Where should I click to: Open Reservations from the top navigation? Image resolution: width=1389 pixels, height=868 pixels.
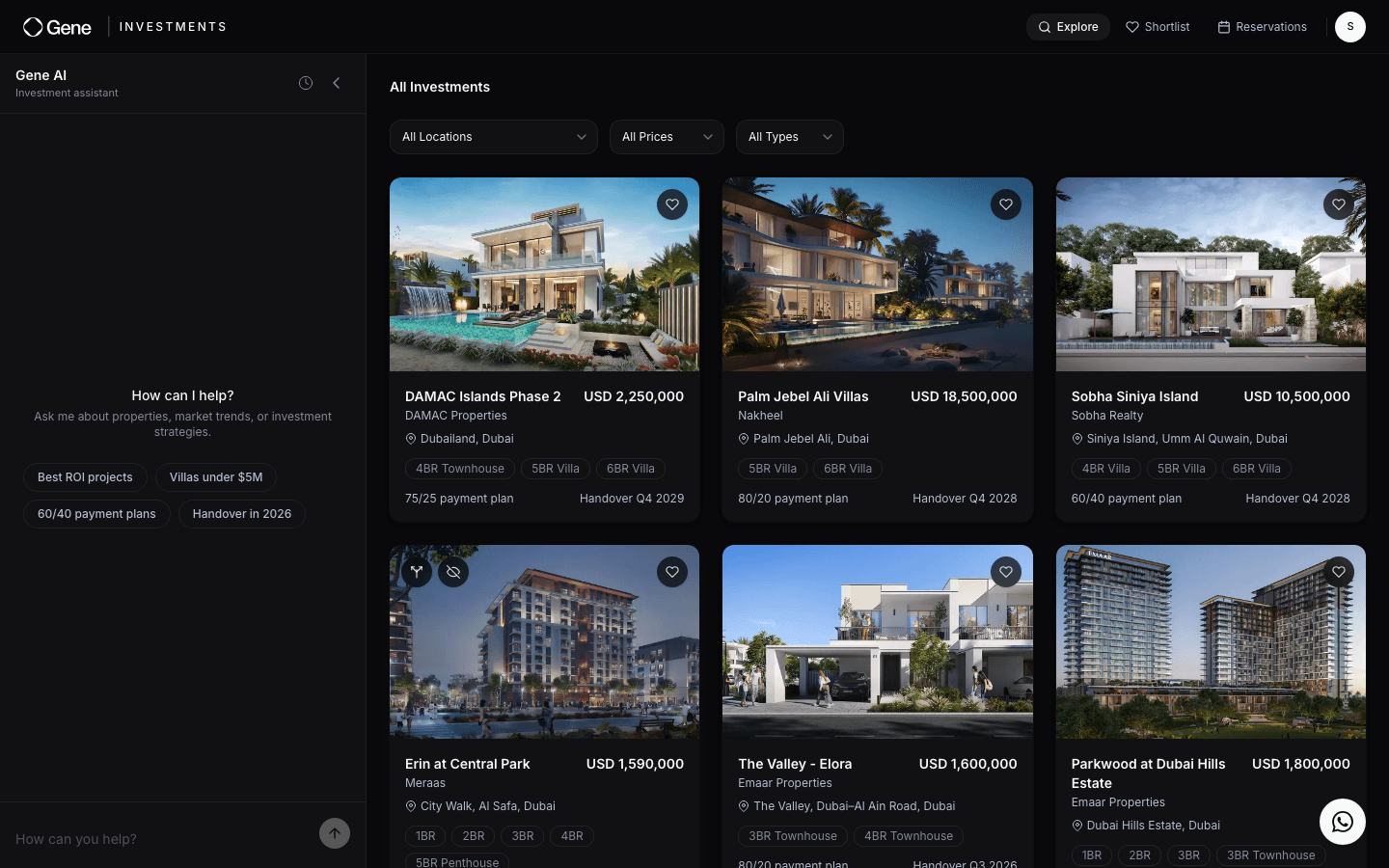coord(1262,27)
